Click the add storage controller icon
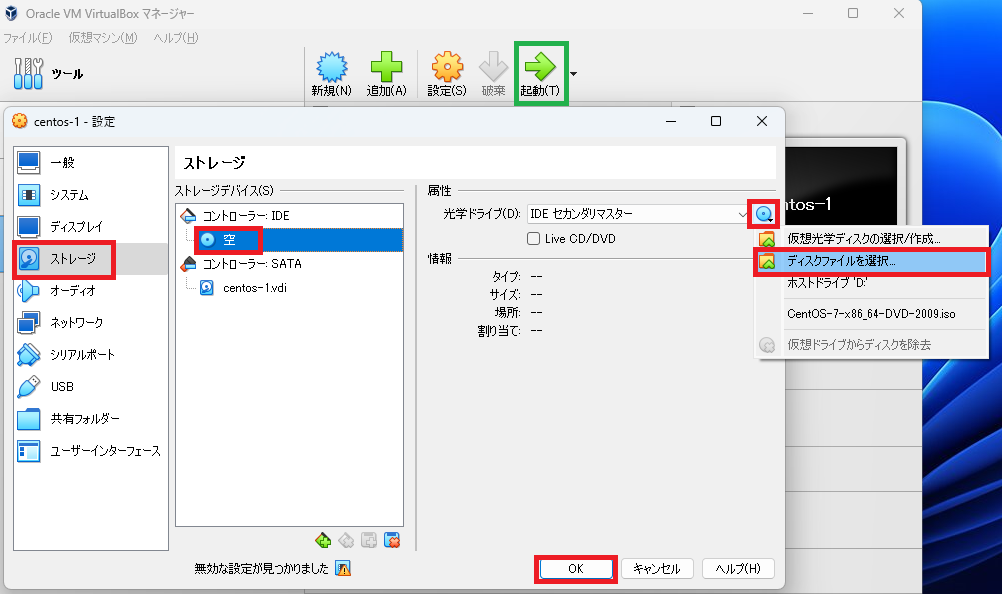 click(323, 541)
